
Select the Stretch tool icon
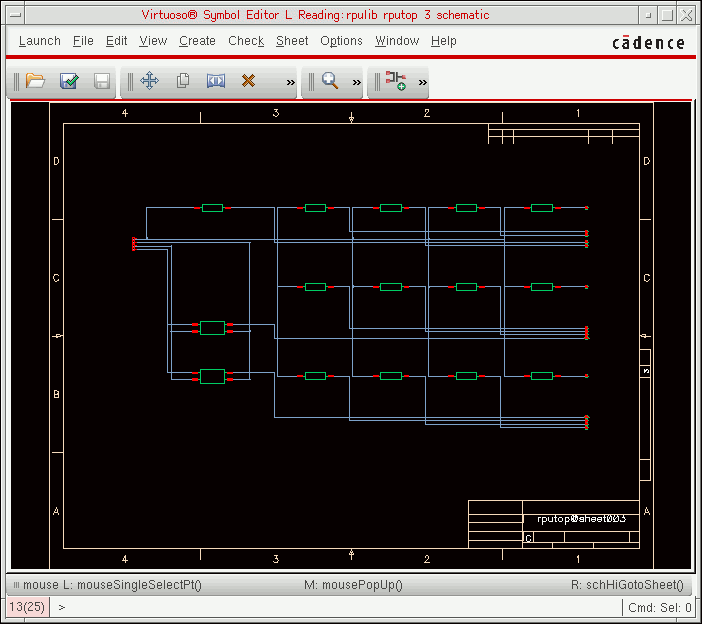216,81
